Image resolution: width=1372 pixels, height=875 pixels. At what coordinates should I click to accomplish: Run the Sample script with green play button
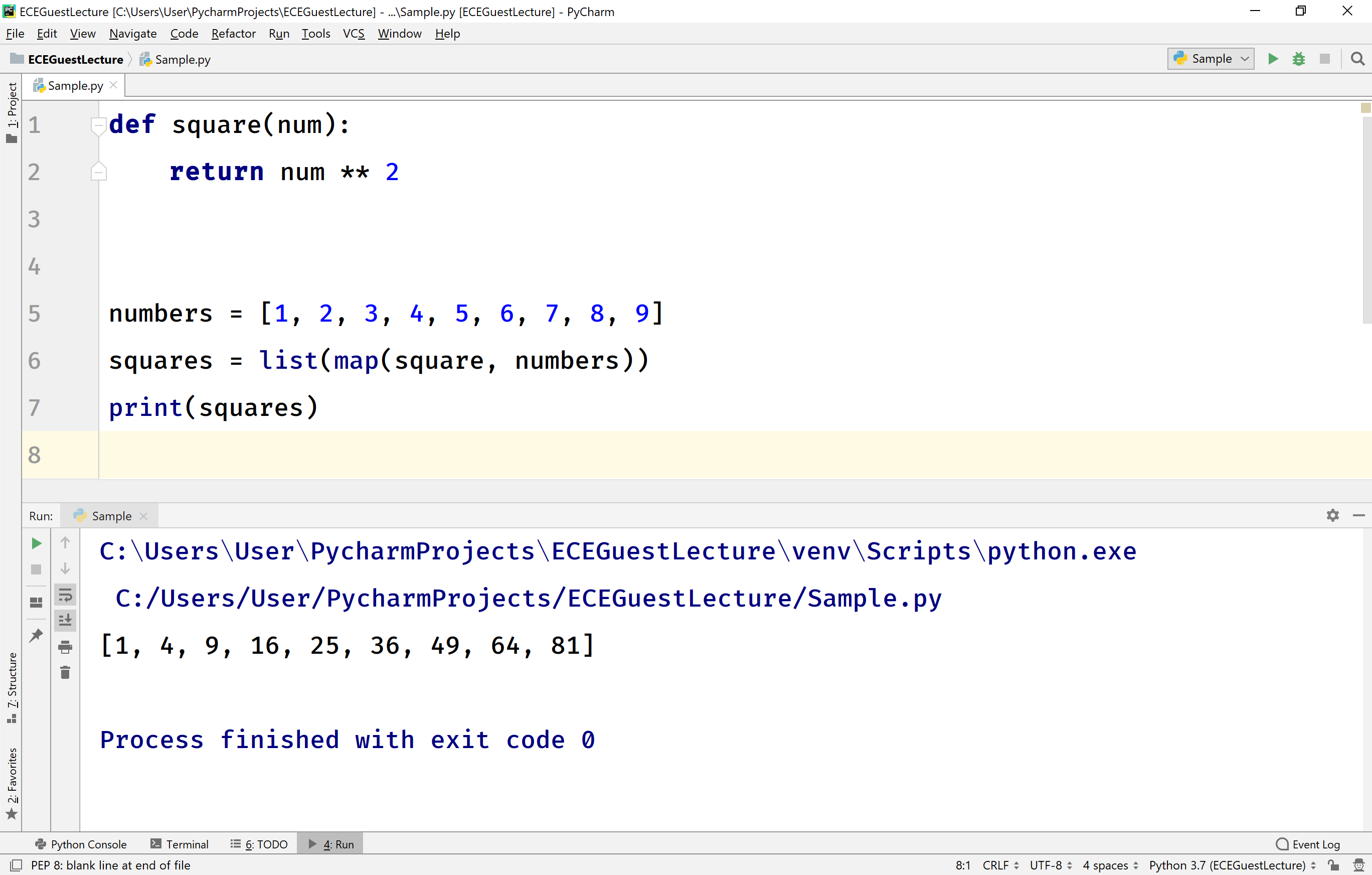click(x=1273, y=59)
